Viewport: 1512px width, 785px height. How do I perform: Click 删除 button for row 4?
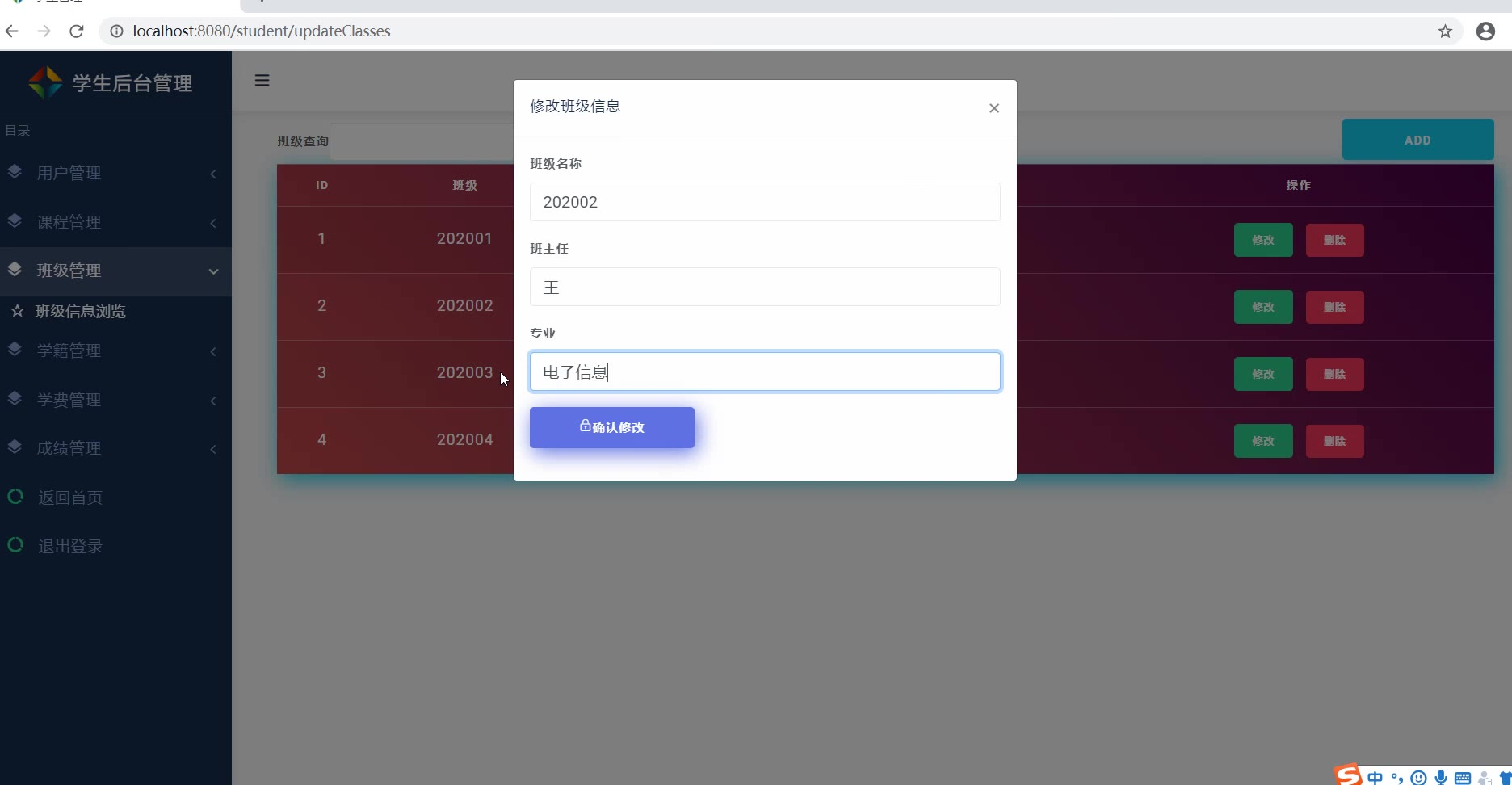click(x=1334, y=441)
